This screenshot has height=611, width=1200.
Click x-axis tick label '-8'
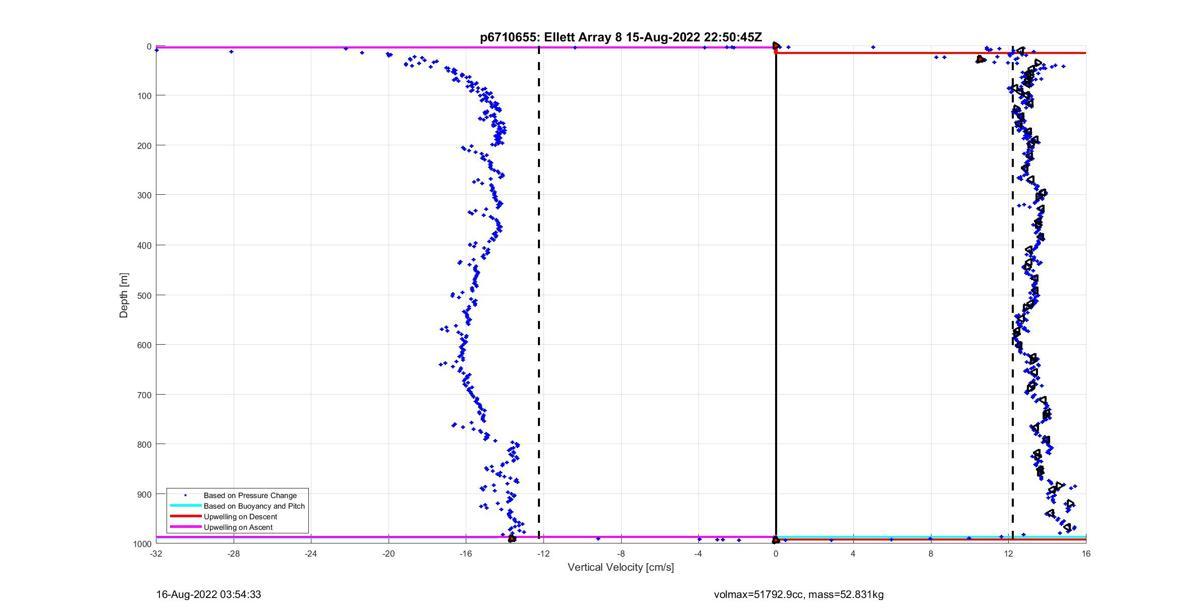tap(621, 553)
